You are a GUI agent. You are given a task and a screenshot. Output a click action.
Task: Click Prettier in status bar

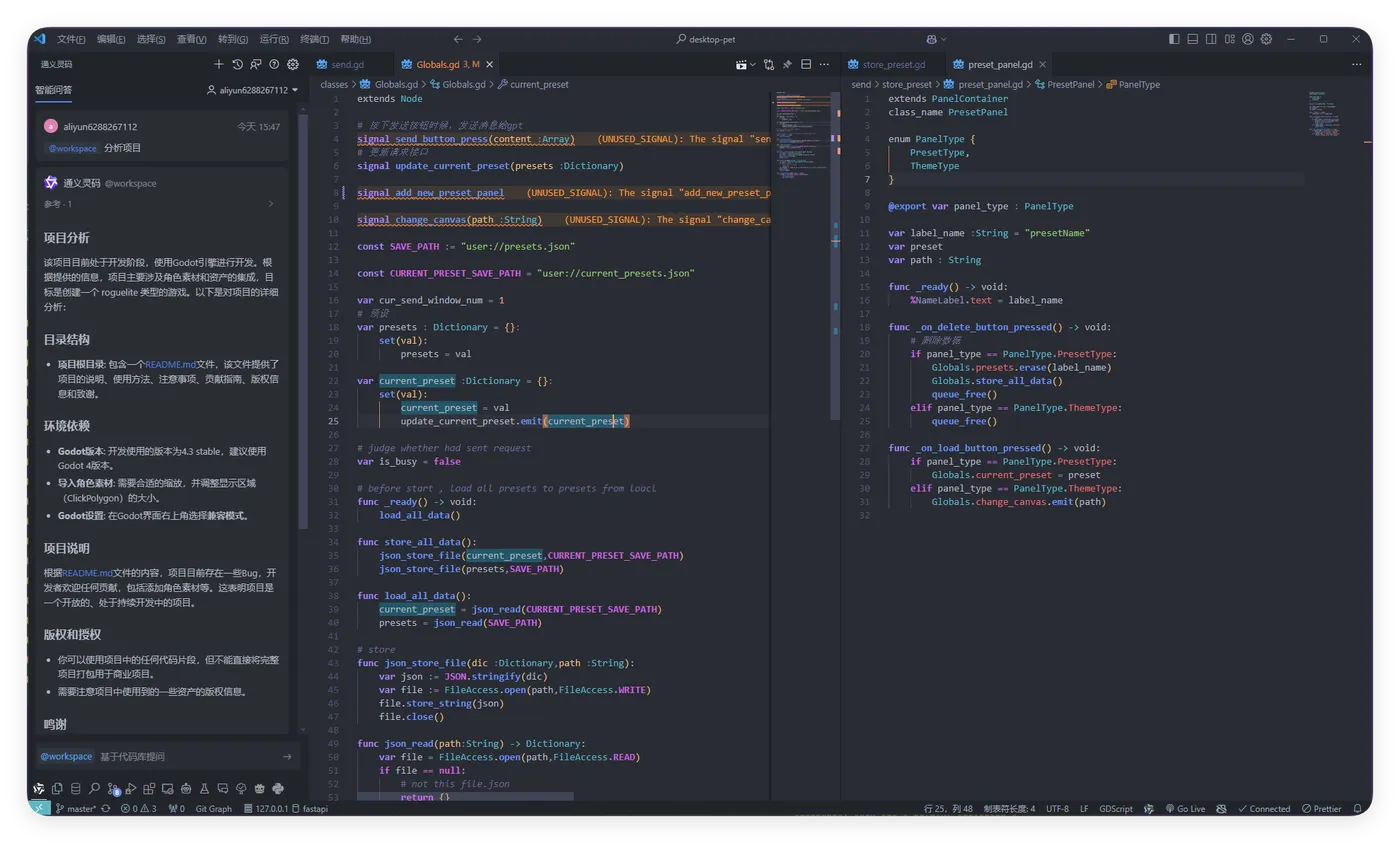pyautogui.click(x=1321, y=808)
